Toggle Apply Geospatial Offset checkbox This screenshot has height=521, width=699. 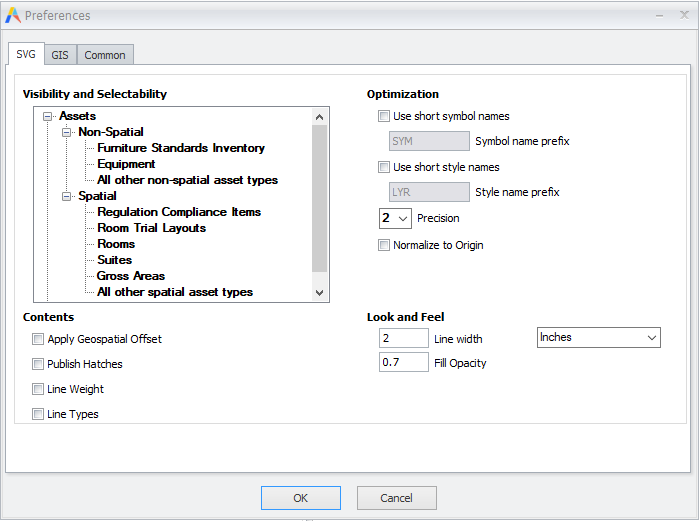pyautogui.click(x=38, y=339)
